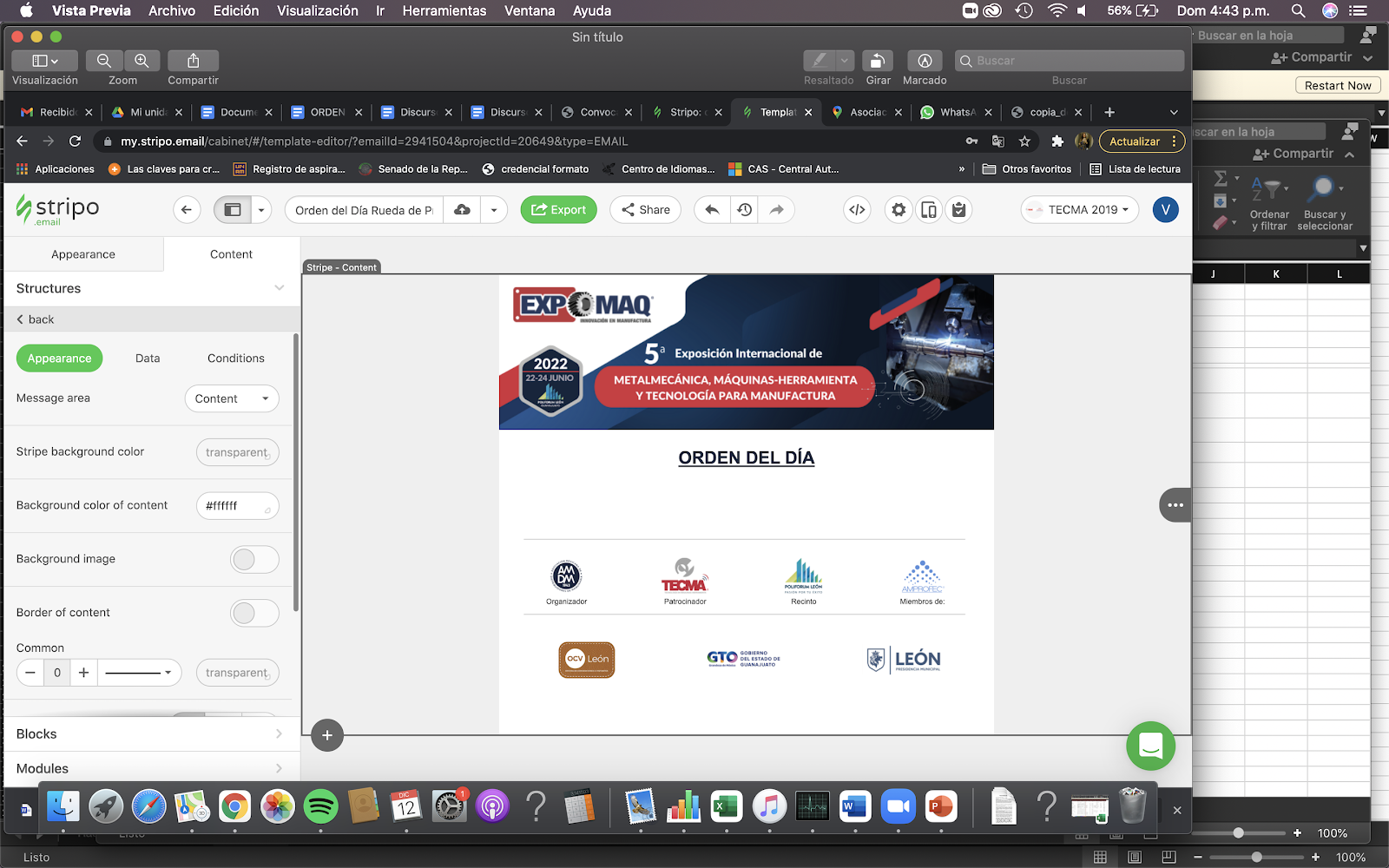
Task: Open a new browser tab
Action: pos(1109,112)
